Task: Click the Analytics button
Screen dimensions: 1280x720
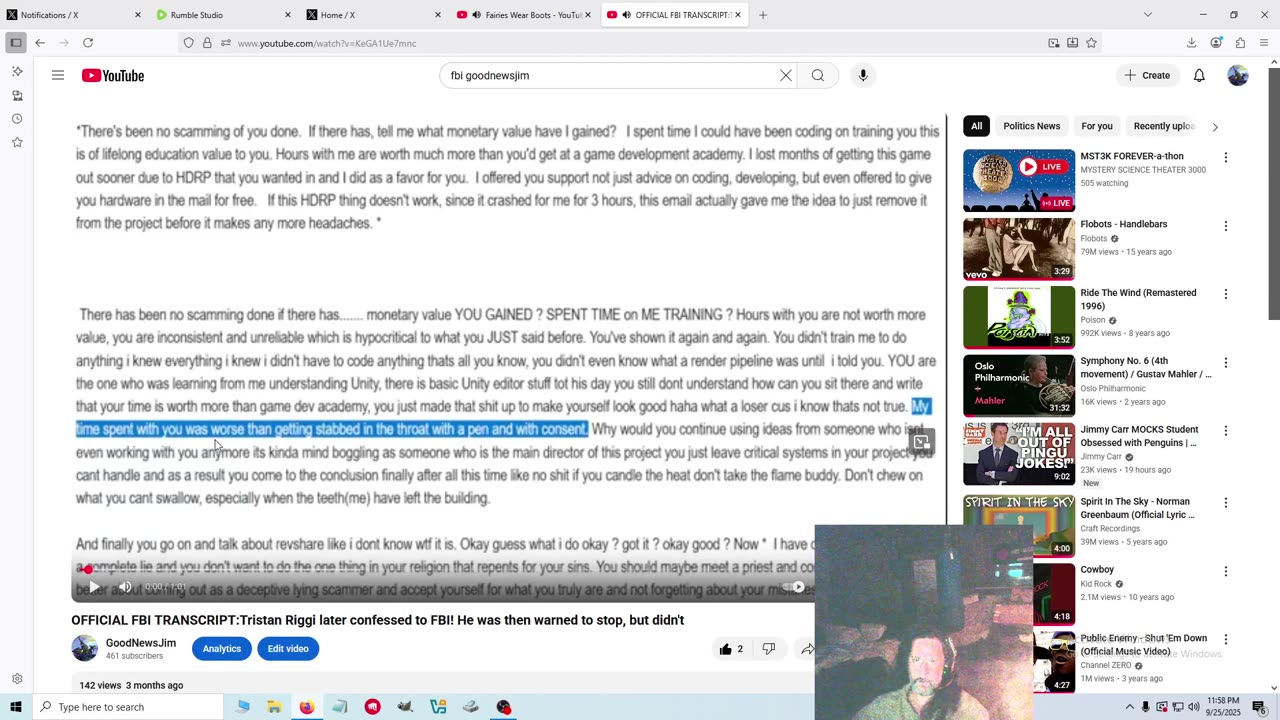Action: (x=222, y=649)
